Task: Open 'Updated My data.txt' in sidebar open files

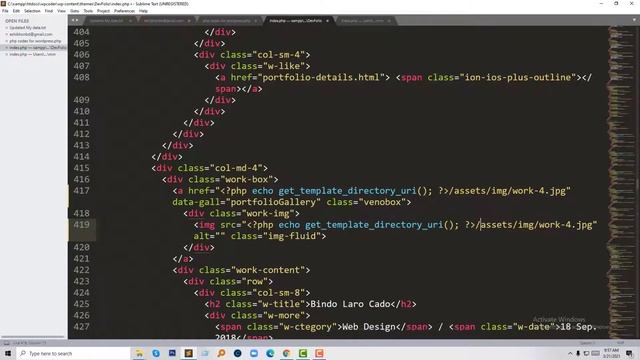Action: [28, 28]
